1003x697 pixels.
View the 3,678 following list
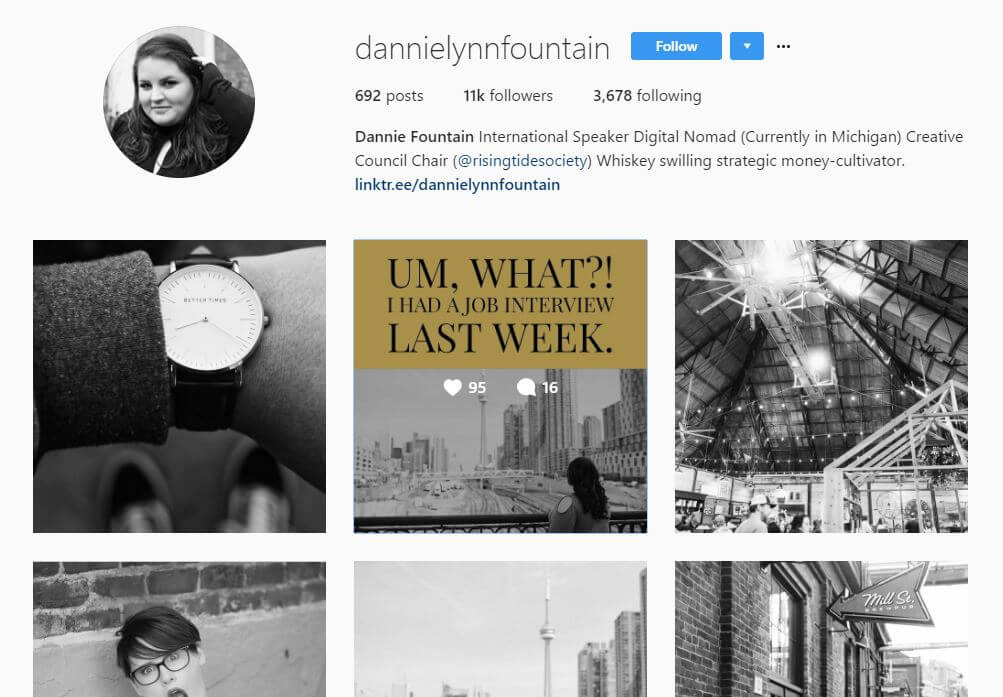(647, 96)
